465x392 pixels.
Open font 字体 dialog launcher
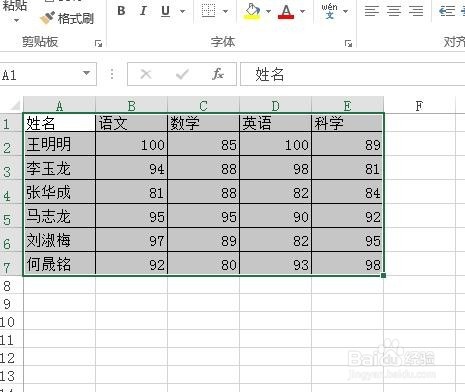click(348, 43)
